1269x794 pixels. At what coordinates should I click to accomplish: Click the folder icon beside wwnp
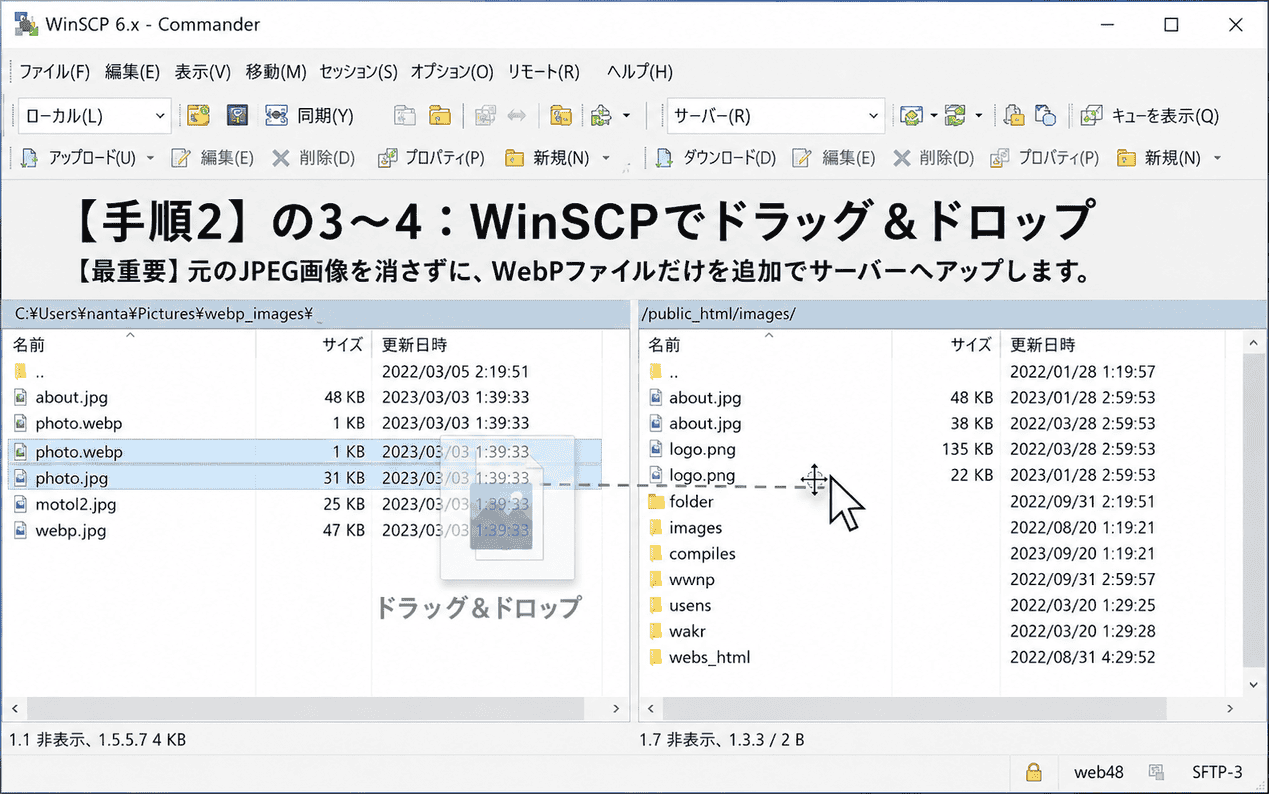656,579
